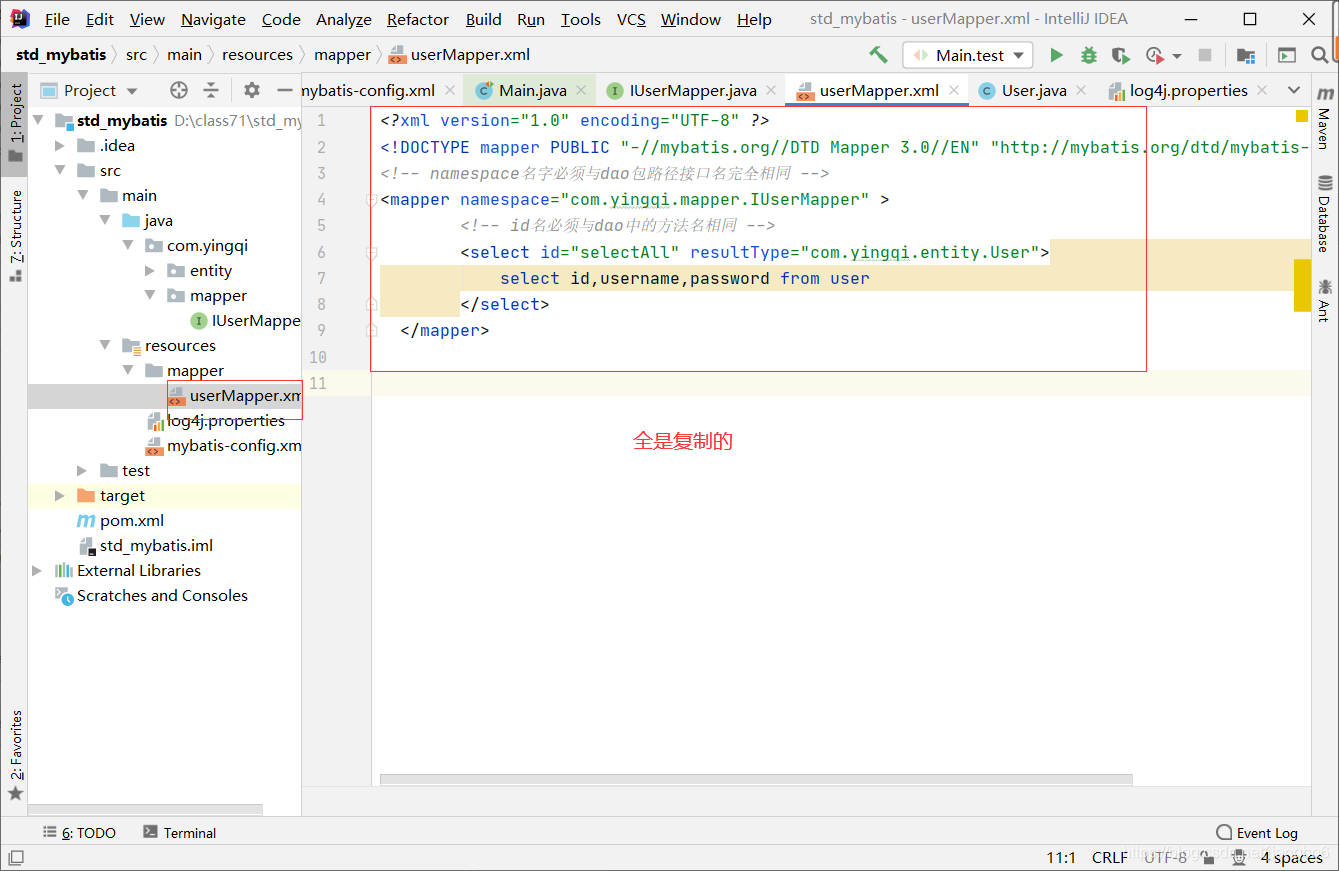Open the Refactor menu
The height and width of the screenshot is (871, 1339).
click(418, 19)
